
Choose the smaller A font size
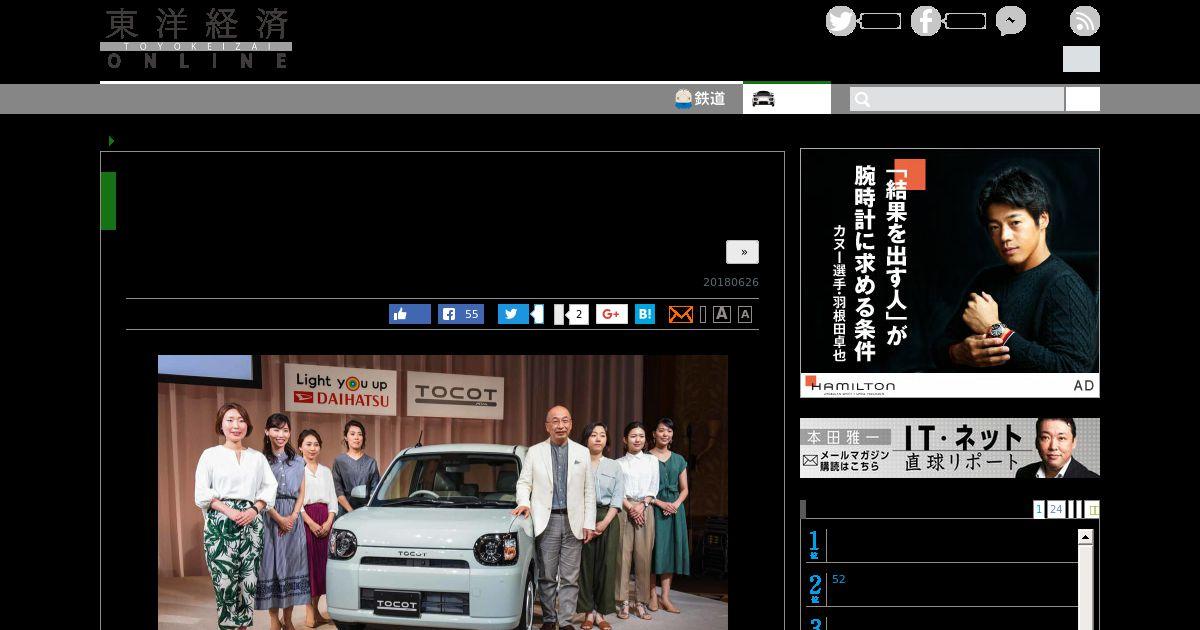coord(745,315)
